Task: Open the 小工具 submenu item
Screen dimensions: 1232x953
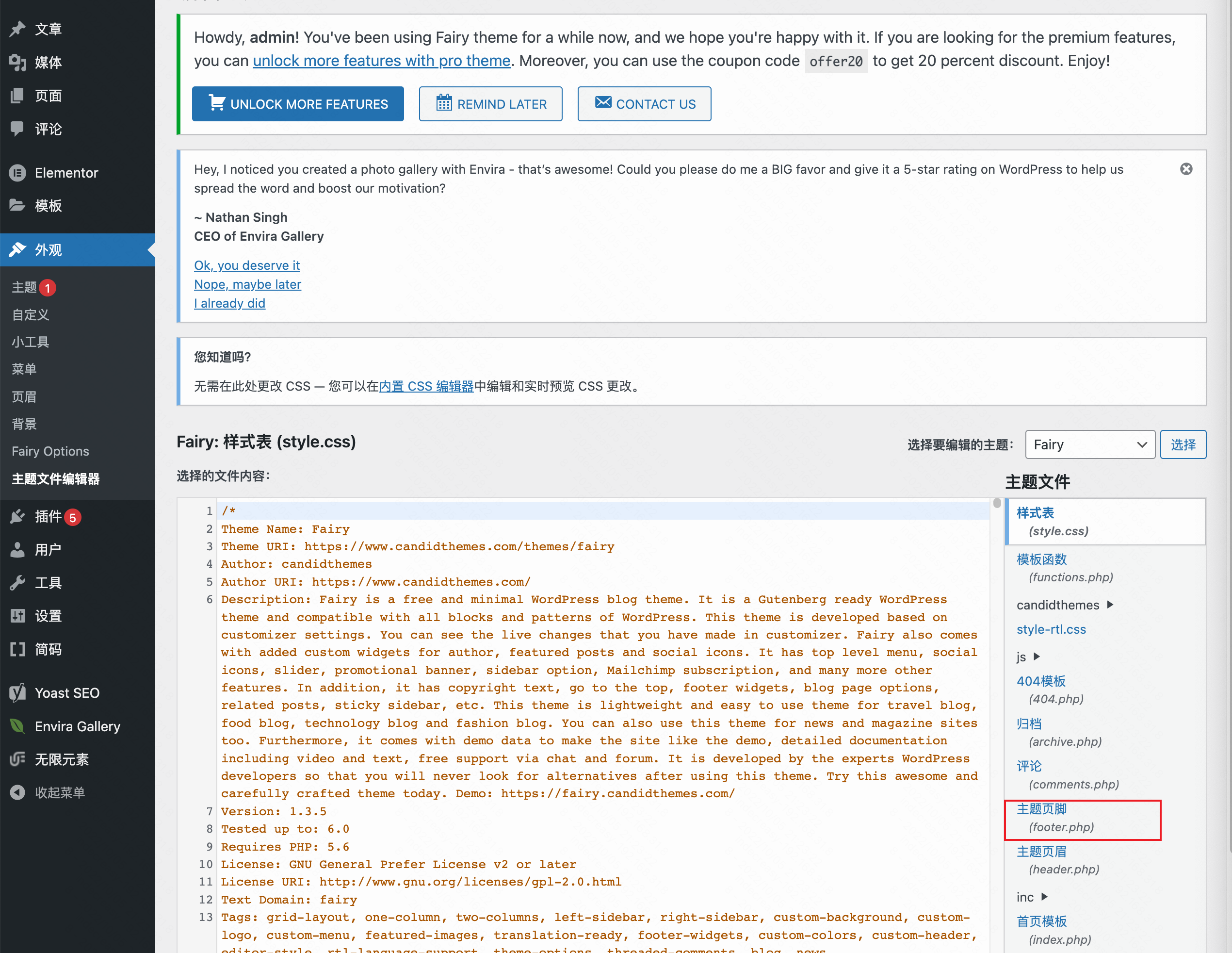Action: coord(31,342)
